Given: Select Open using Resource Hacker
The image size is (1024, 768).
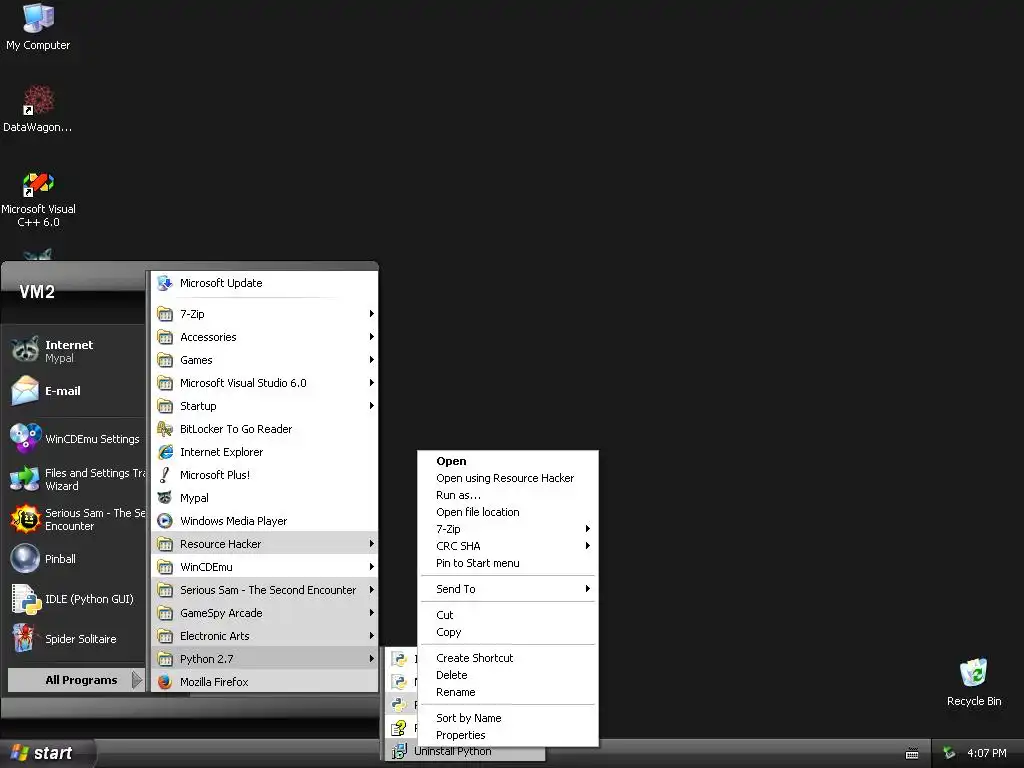Looking at the screenshot, I should (x=508, y=478).
